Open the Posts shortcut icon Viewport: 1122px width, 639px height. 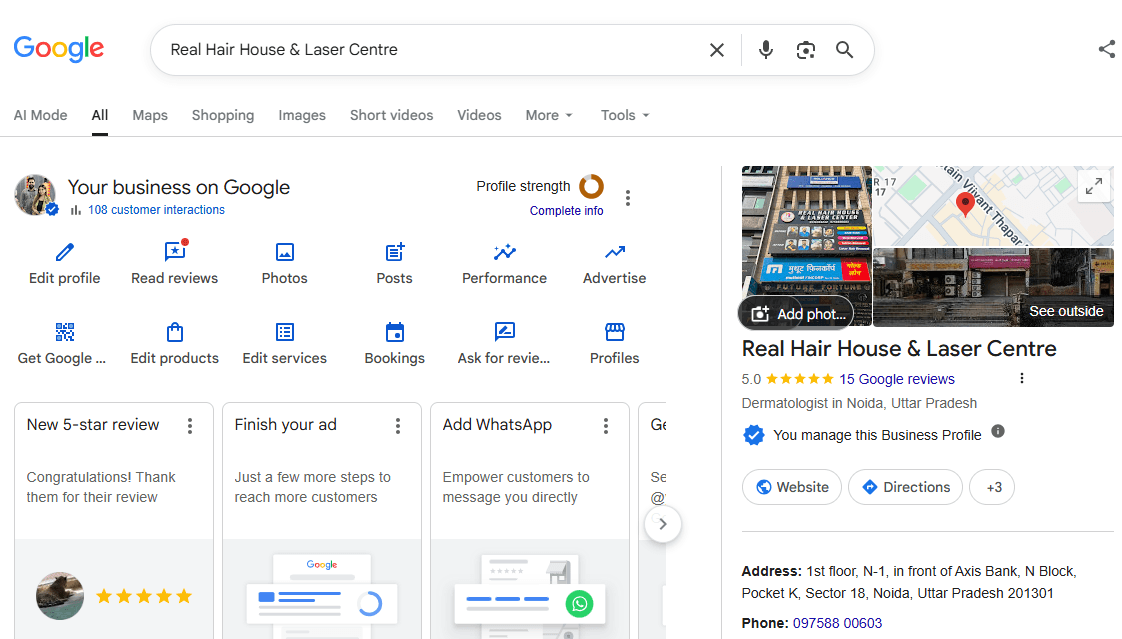pyautogui.click(x=395, y=252)
